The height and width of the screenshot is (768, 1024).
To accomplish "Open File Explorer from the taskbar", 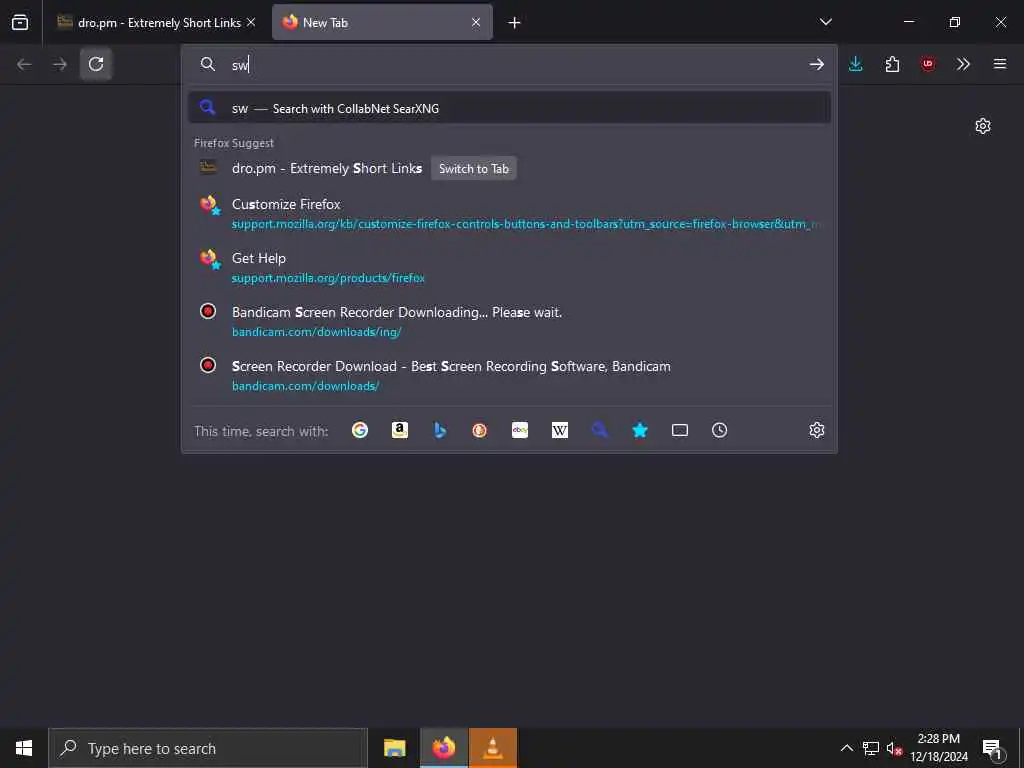I will (x=394, y=748).
